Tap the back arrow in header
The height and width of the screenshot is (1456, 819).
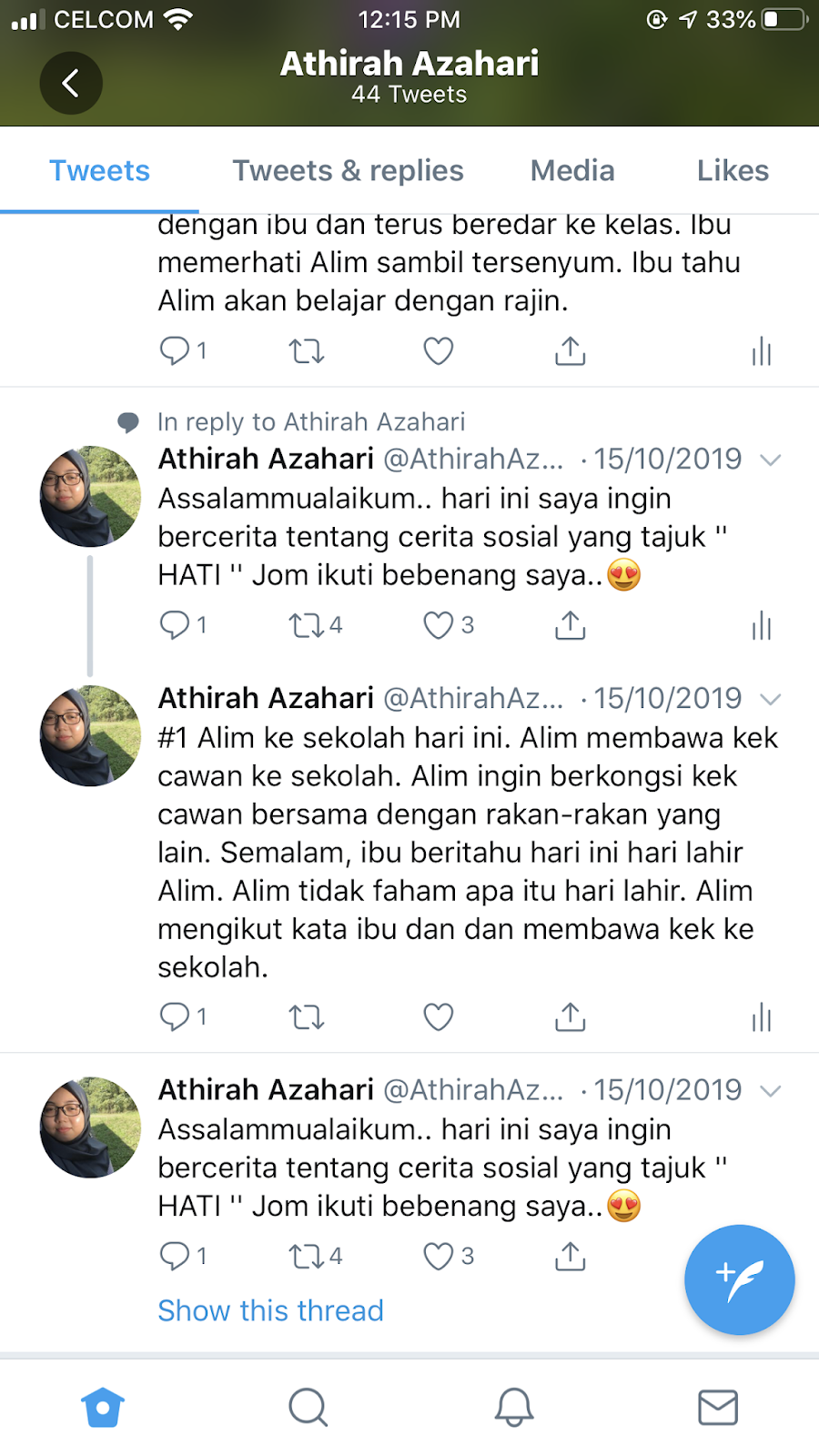click(71, 83)
